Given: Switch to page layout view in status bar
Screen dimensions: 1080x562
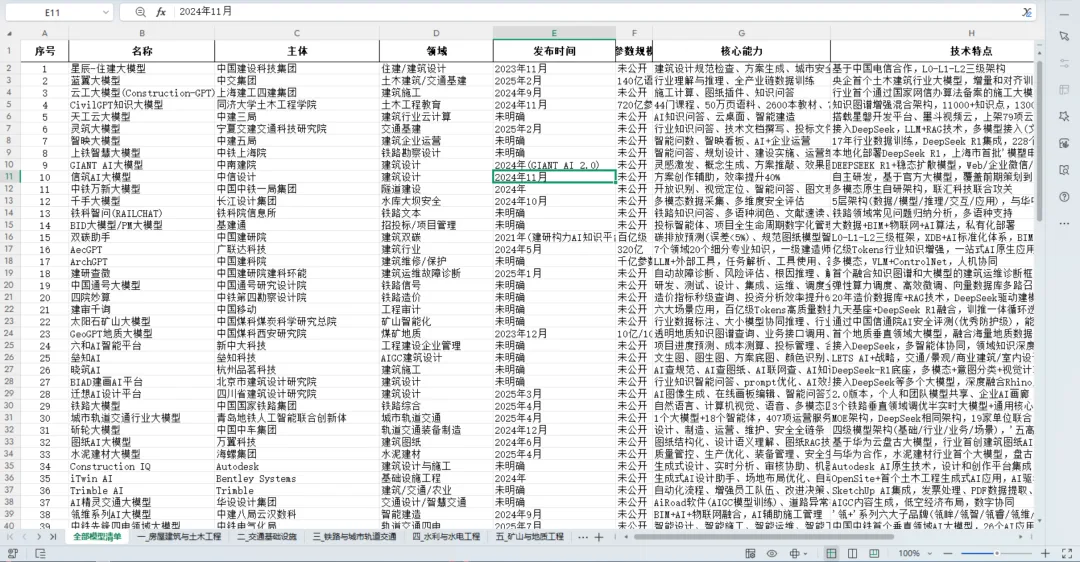Looking at the screenshot, I should [x=853, y=553].
